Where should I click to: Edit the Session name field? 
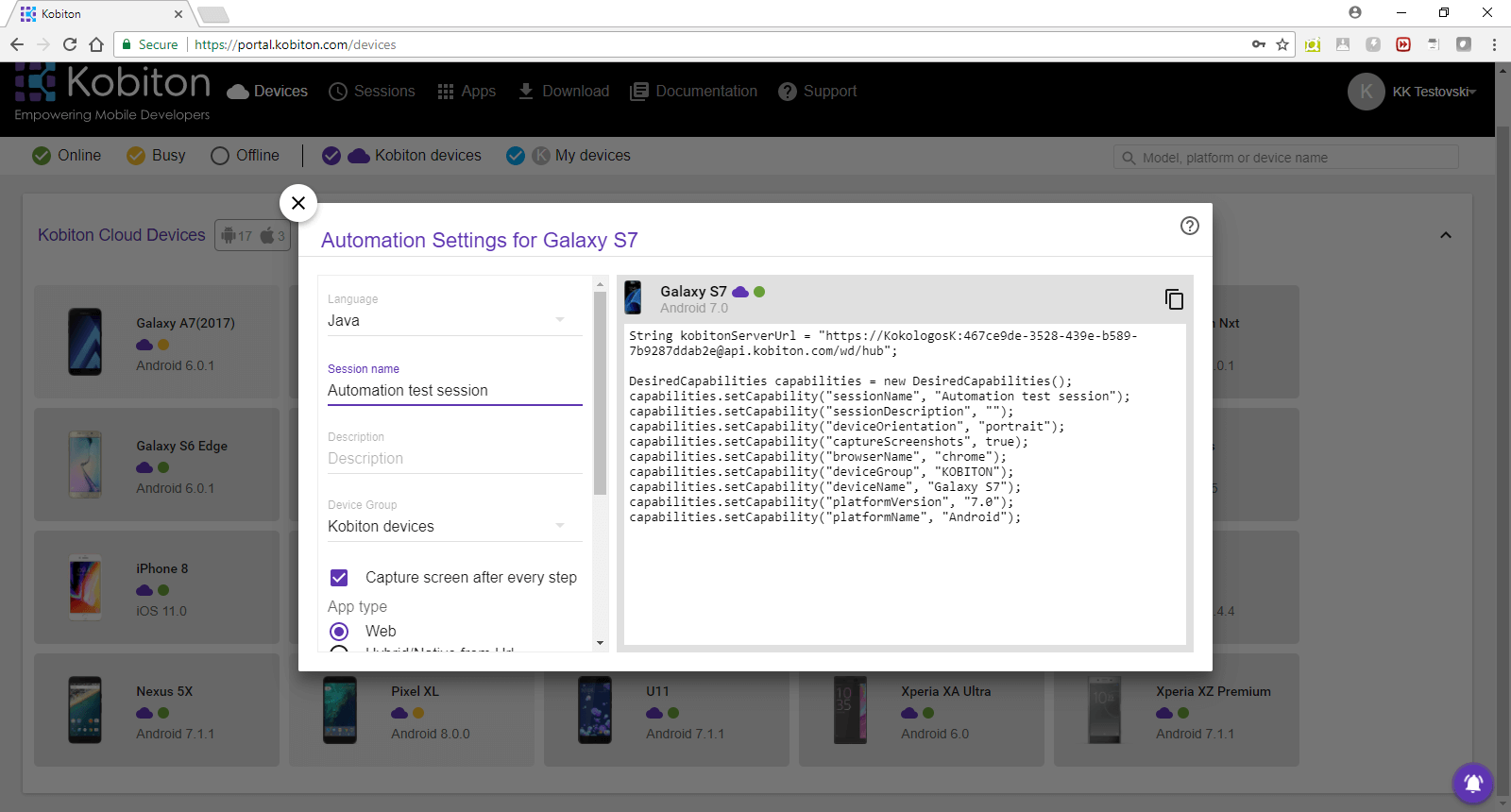(x=454, y=391)
